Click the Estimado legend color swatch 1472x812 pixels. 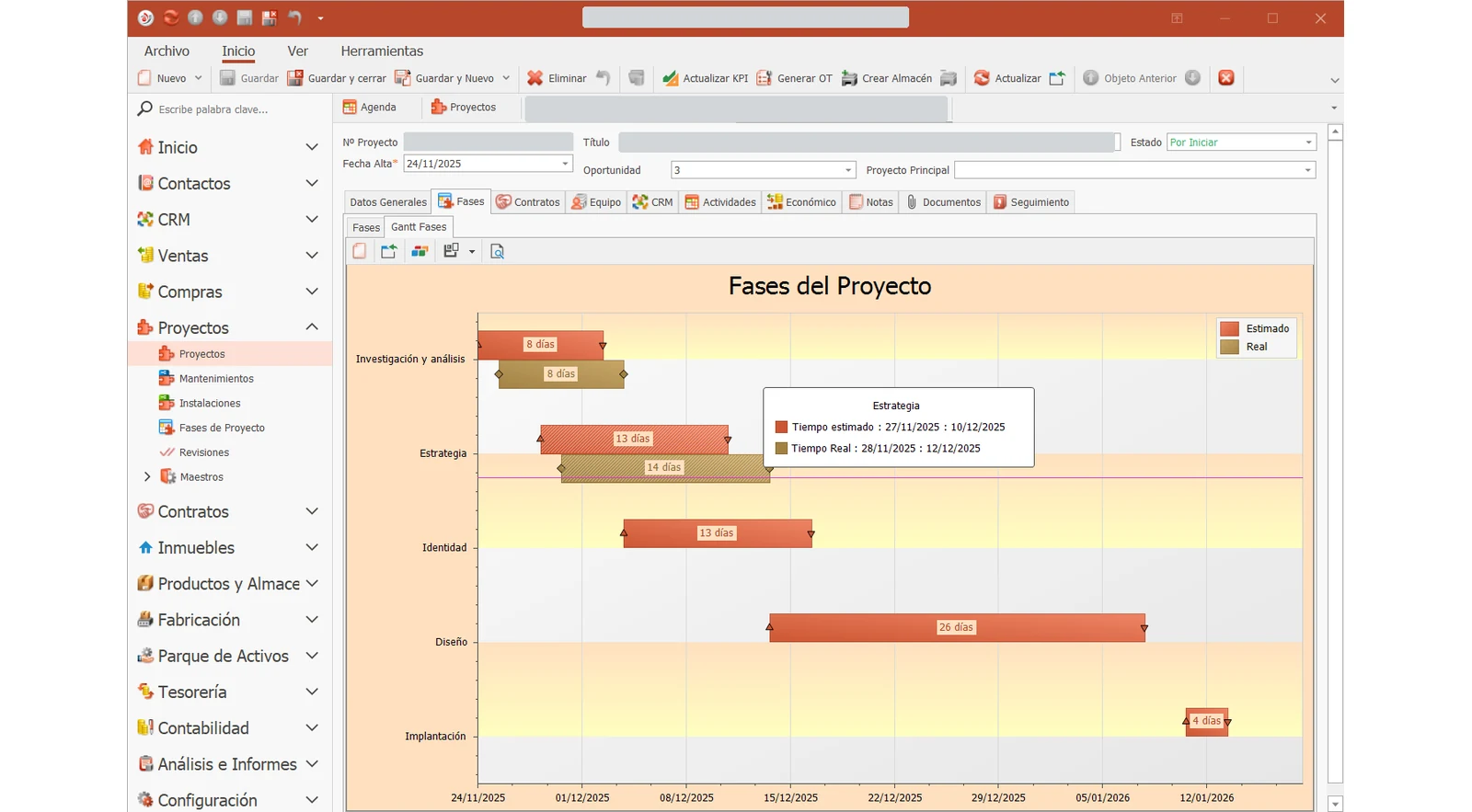[x=1229, y=329]
